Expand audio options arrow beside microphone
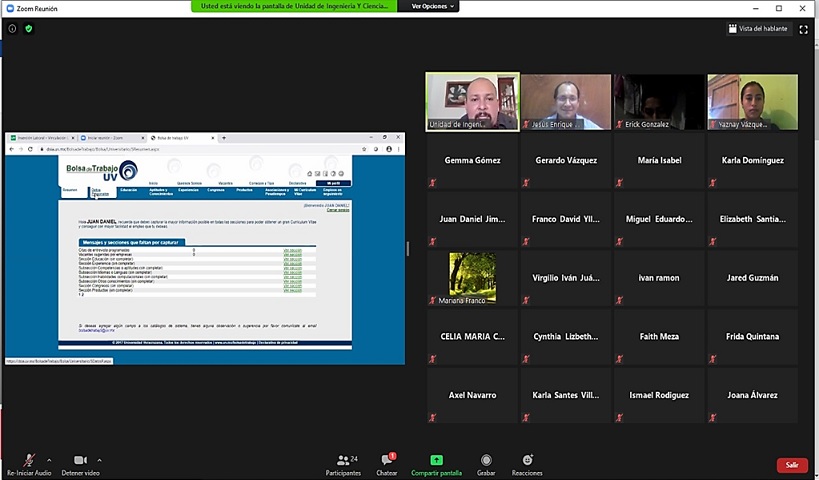This screenshot has height=480, width=819. point(48,459)
